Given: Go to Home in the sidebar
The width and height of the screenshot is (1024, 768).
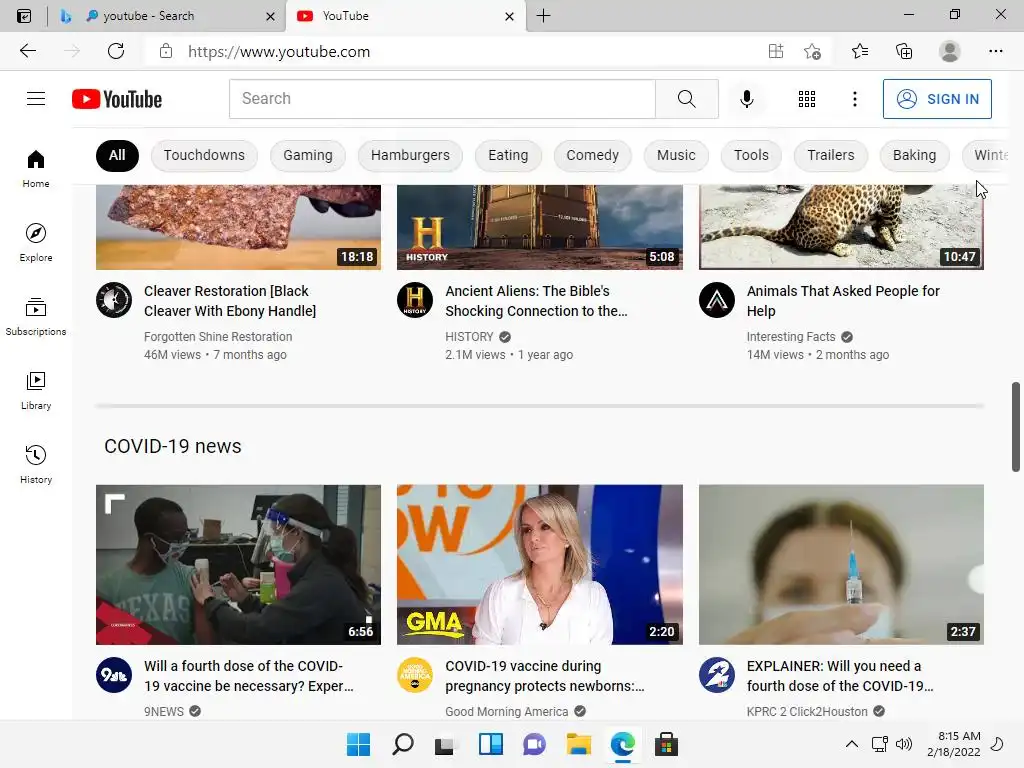Looking at the screenshot, I should click(x=36, y=168).
